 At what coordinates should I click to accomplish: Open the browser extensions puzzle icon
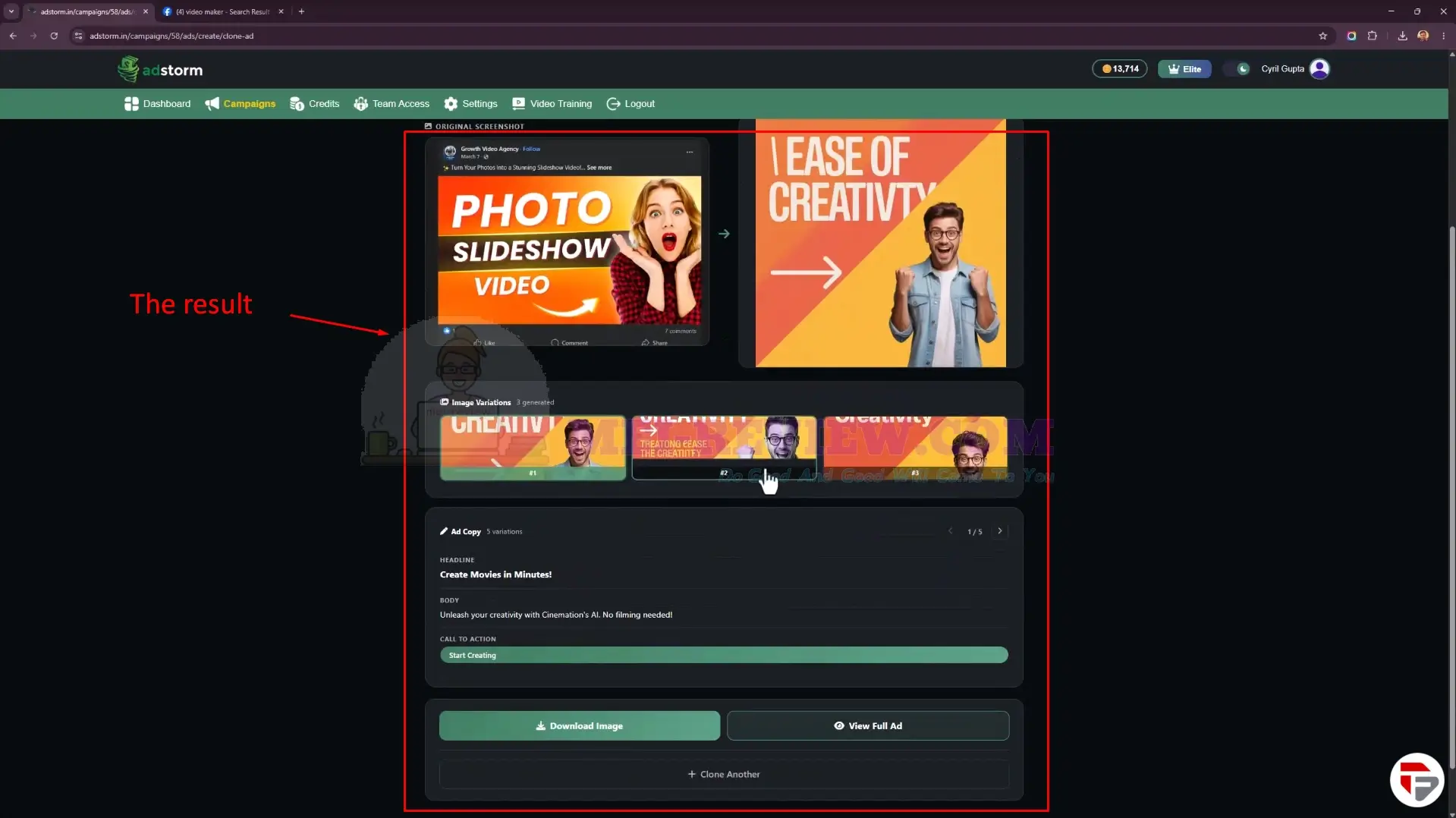[x=1372, y=36]
